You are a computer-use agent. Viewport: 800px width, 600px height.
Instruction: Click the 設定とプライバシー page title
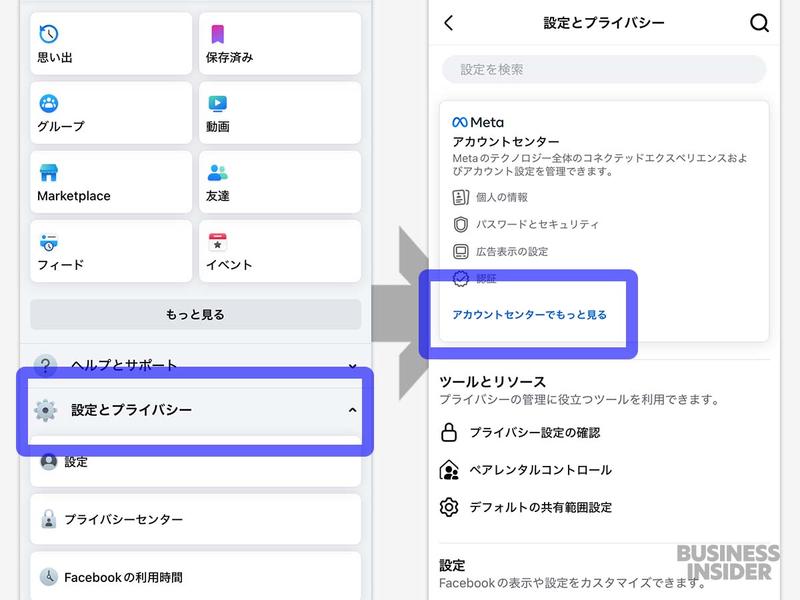[604, 22]
